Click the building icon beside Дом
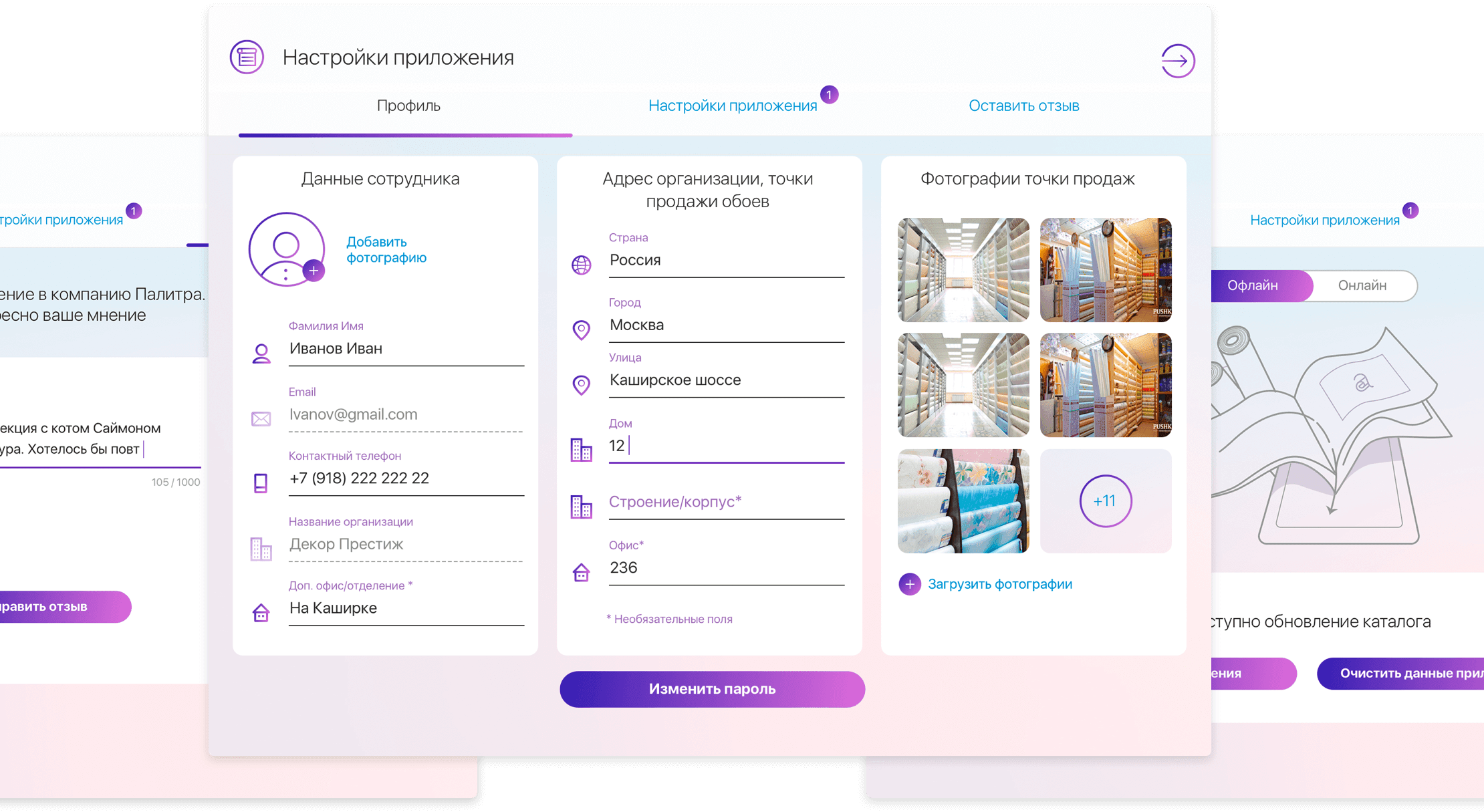1484x812 pixels. point(582,449)
